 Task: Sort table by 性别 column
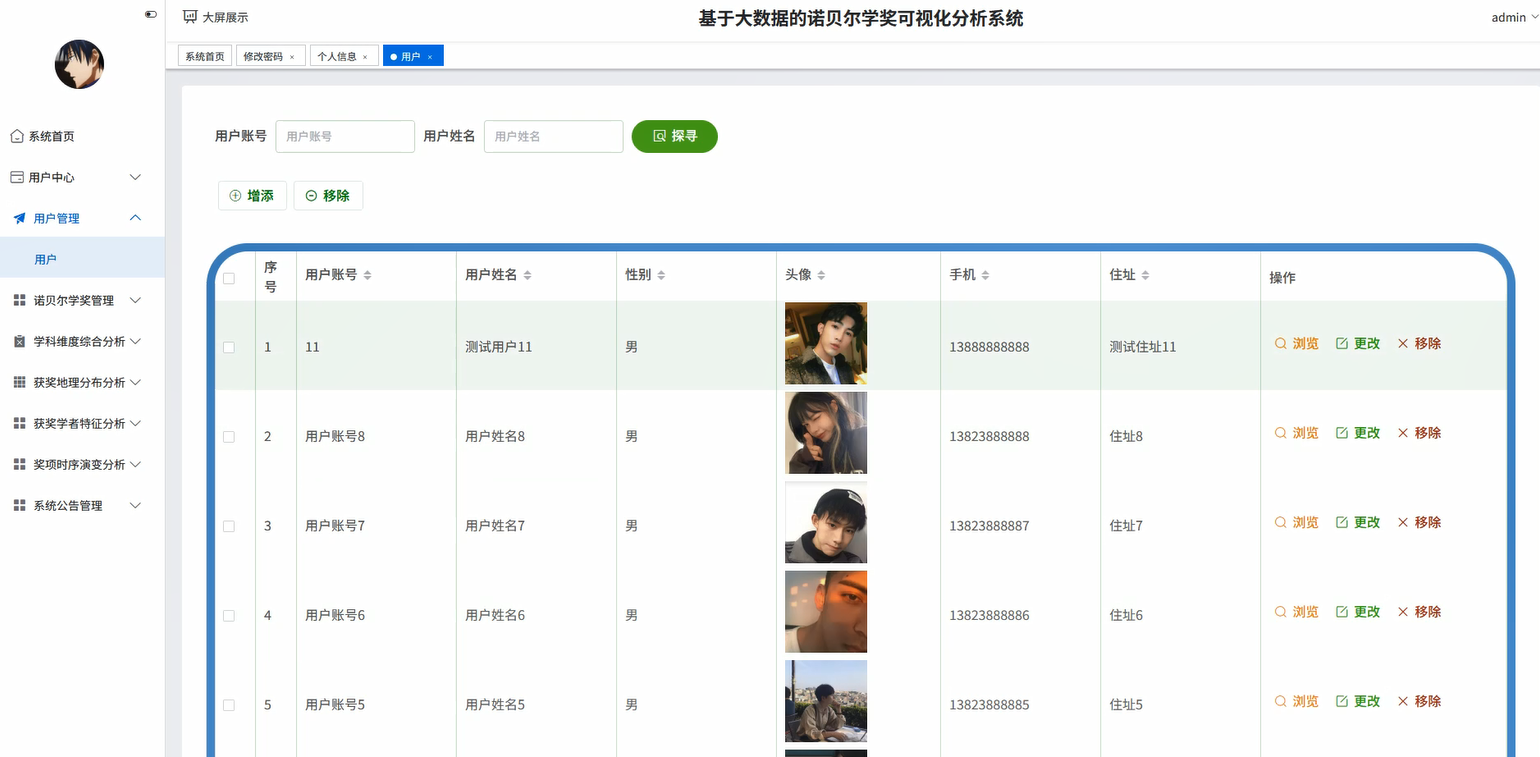point(661,275)
